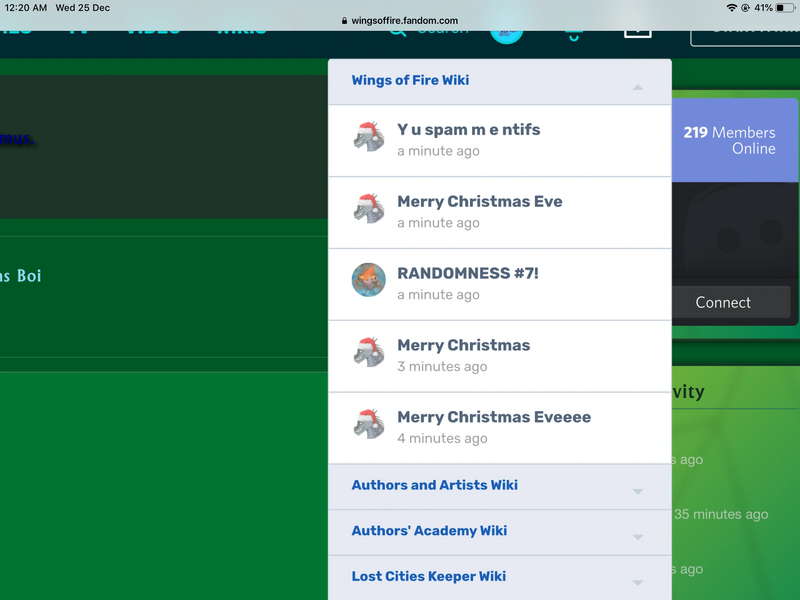This screenshot has width=800, height=600.
Task: Click the search magnifier icon in header
Action: coord(397,31)
